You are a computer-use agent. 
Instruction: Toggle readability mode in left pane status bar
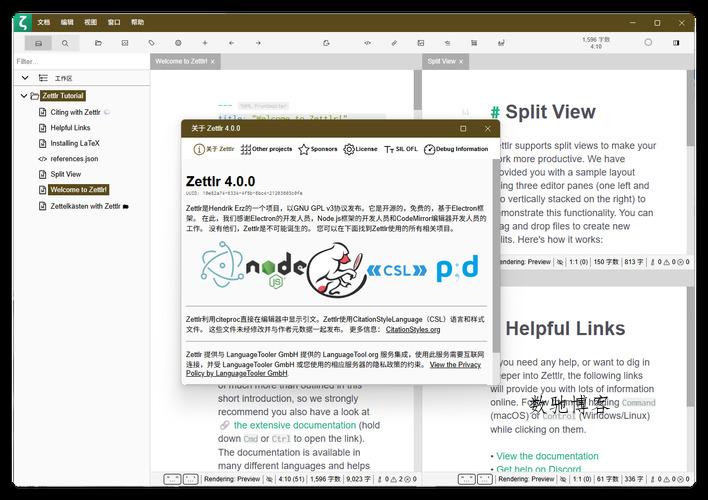270,479
